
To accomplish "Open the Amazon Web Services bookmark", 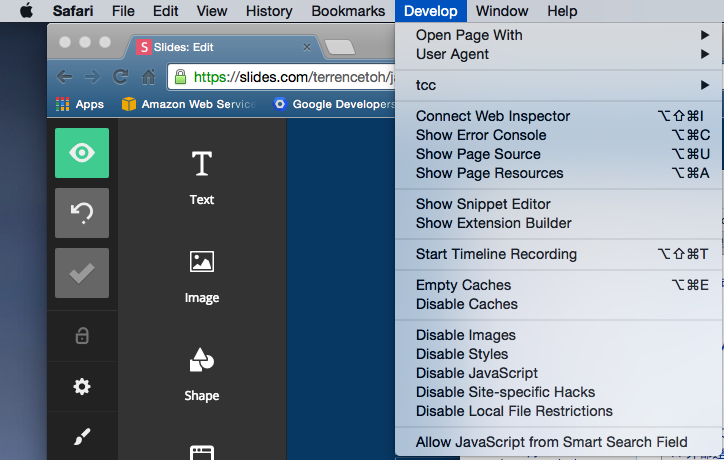I will (188, 104).
